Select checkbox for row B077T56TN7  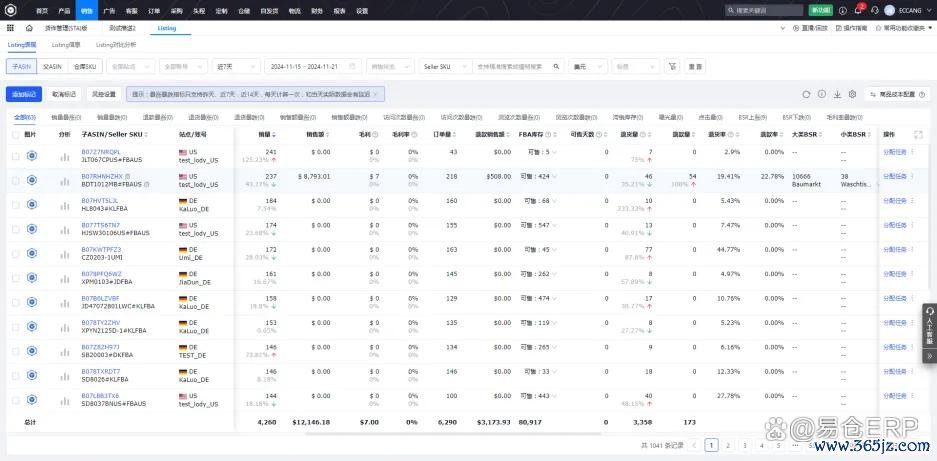pyautogui.click(x=16, y=230)
